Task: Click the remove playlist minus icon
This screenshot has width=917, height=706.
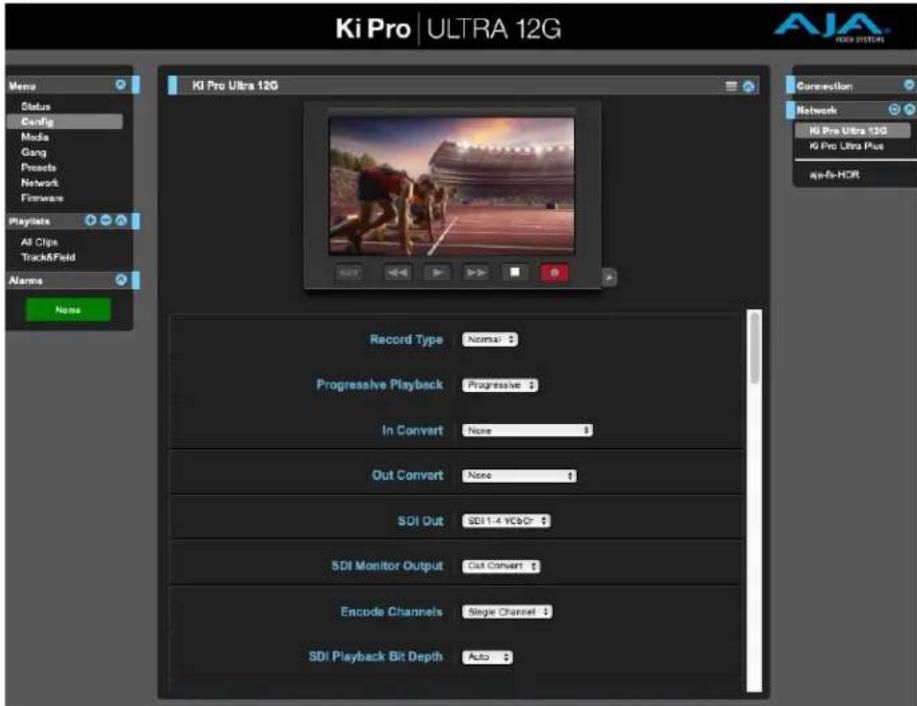Action: [x=106, y=221]
